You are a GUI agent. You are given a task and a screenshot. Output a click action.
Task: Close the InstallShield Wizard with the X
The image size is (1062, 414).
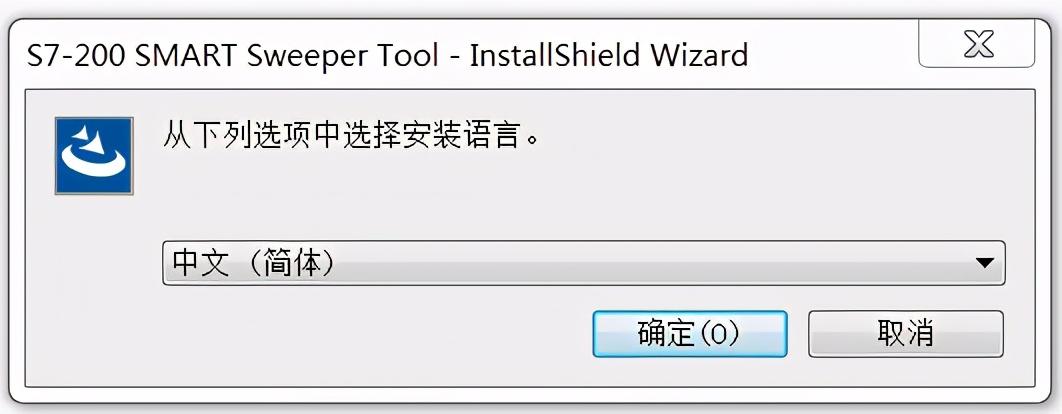(977, 45)
